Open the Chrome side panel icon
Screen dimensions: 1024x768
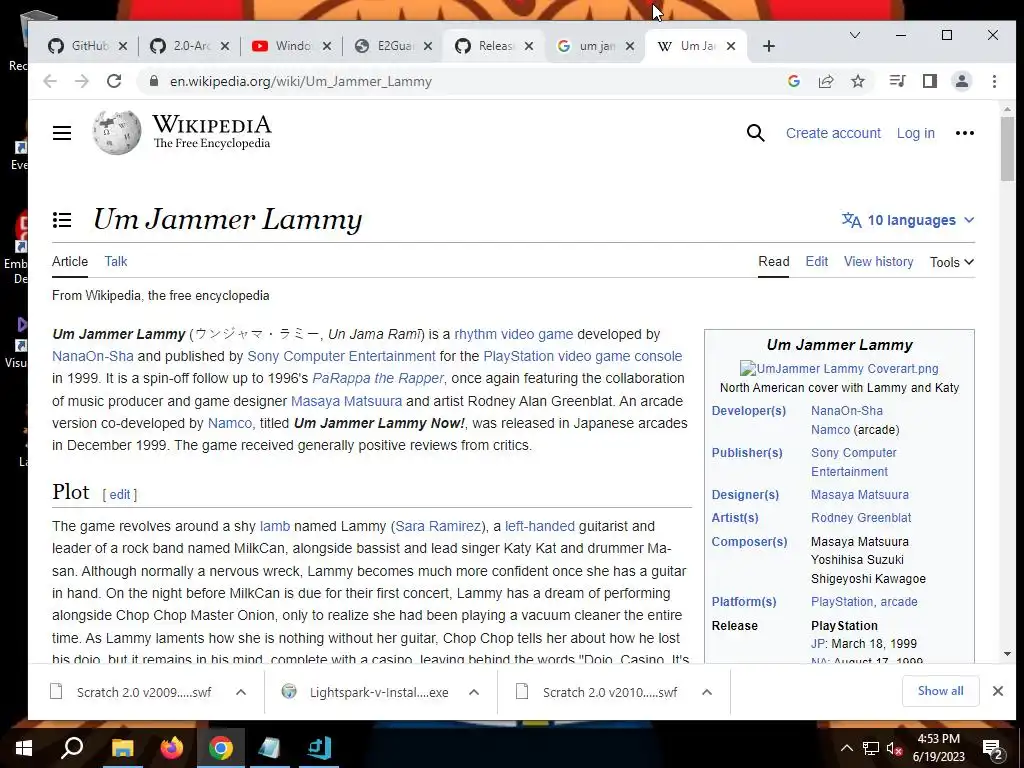click(x=930, y=81)
